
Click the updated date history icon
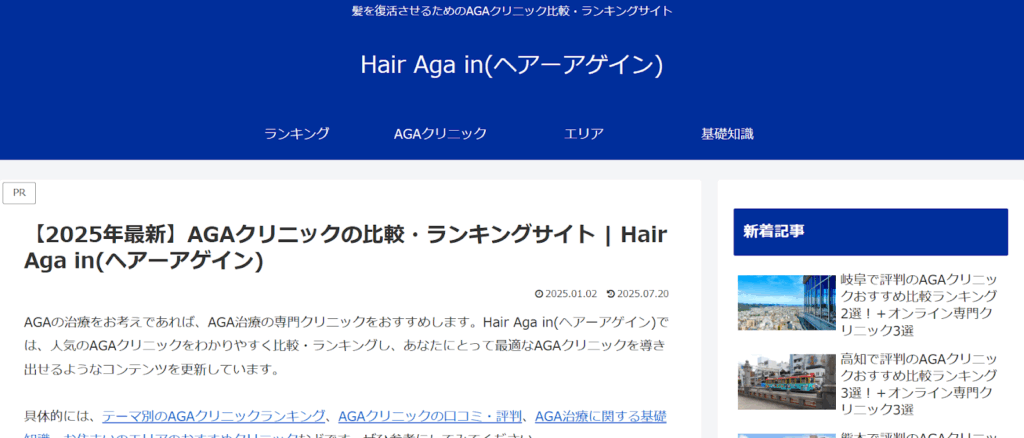click(x=611, y=294)
